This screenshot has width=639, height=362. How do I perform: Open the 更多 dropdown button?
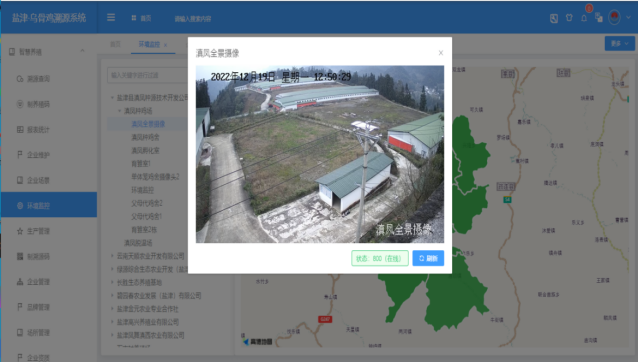click(619, 43)
